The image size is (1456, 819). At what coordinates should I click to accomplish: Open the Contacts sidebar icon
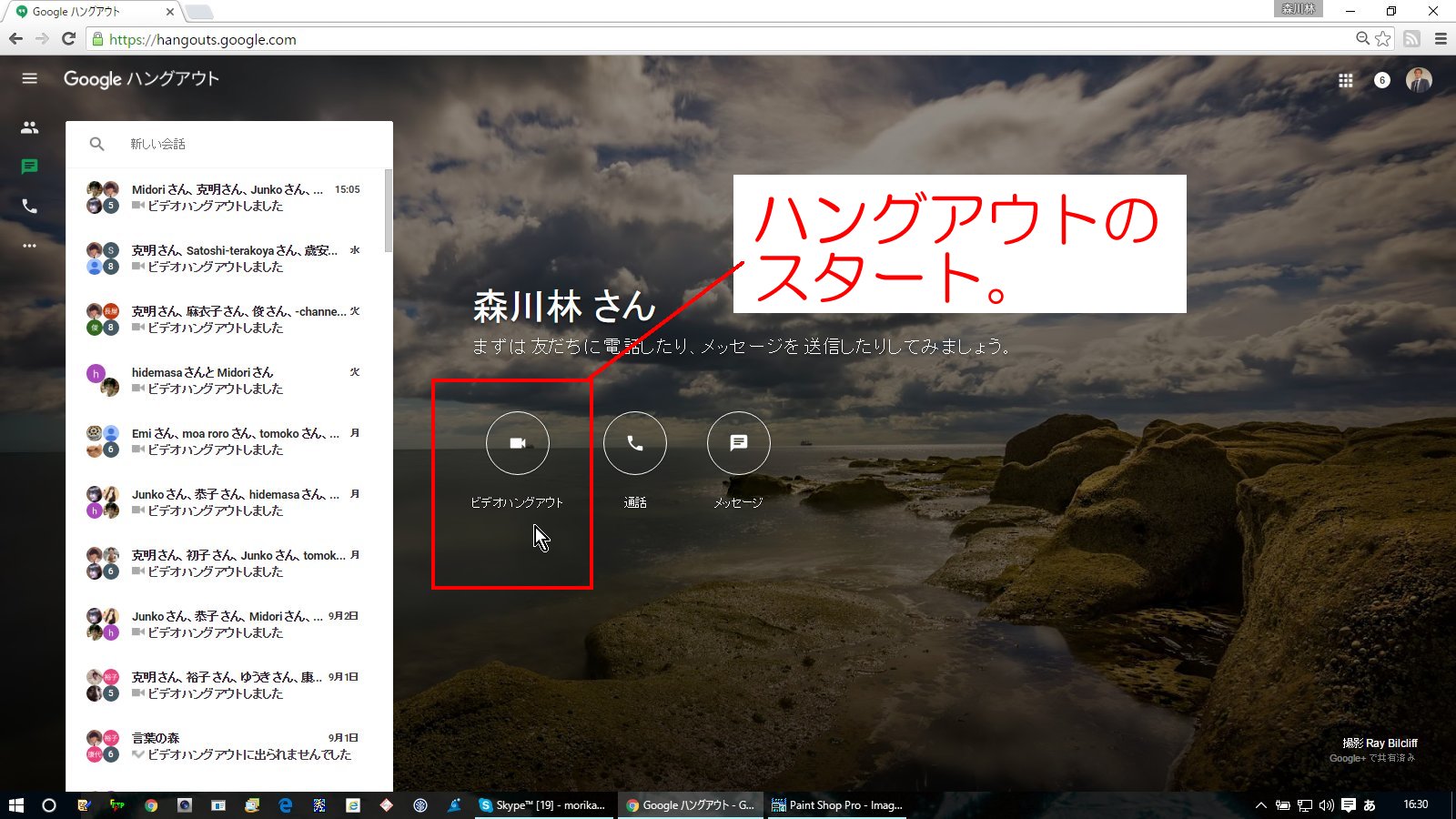click(x=30, y=127)
